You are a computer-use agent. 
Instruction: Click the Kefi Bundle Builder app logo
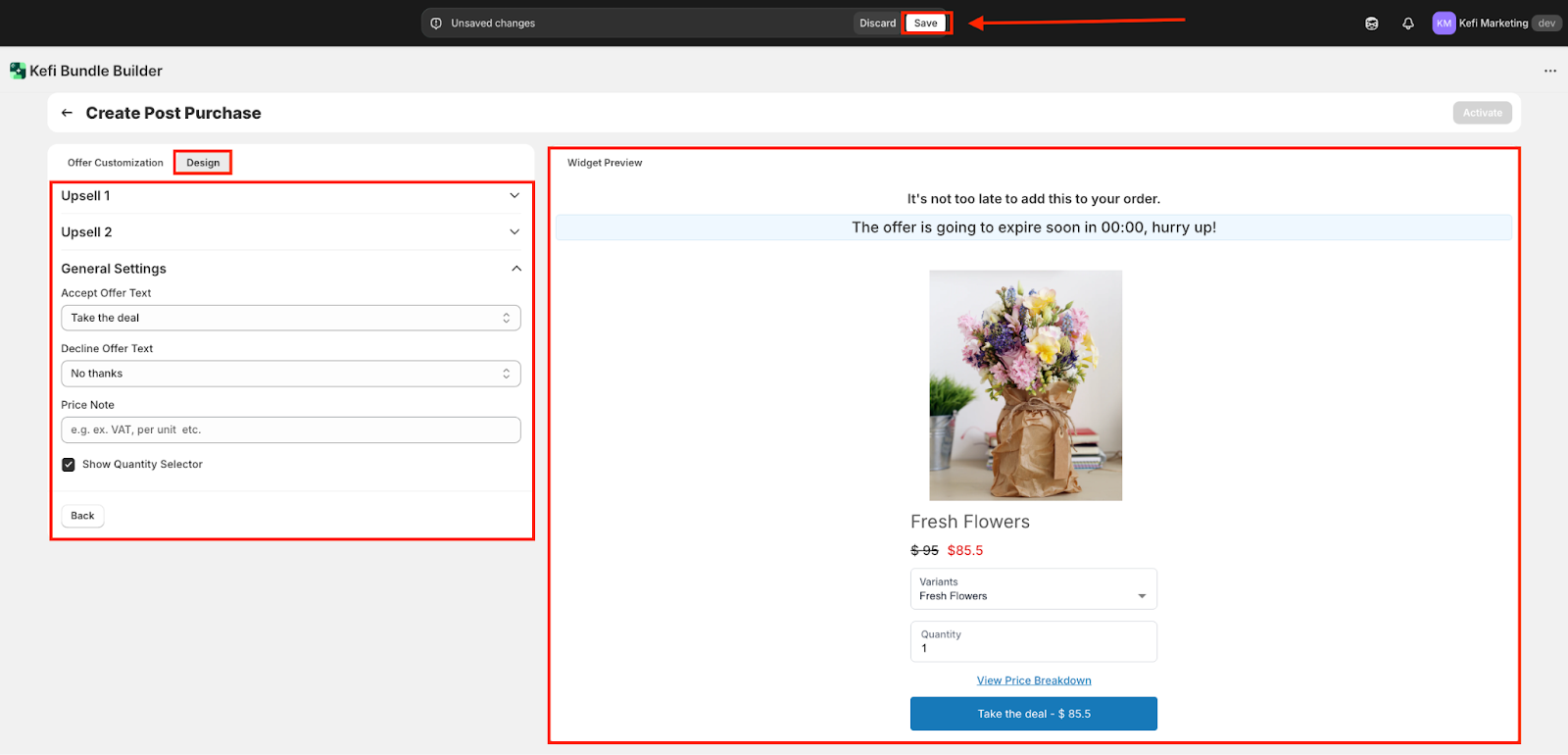click(x=18, y=71)
